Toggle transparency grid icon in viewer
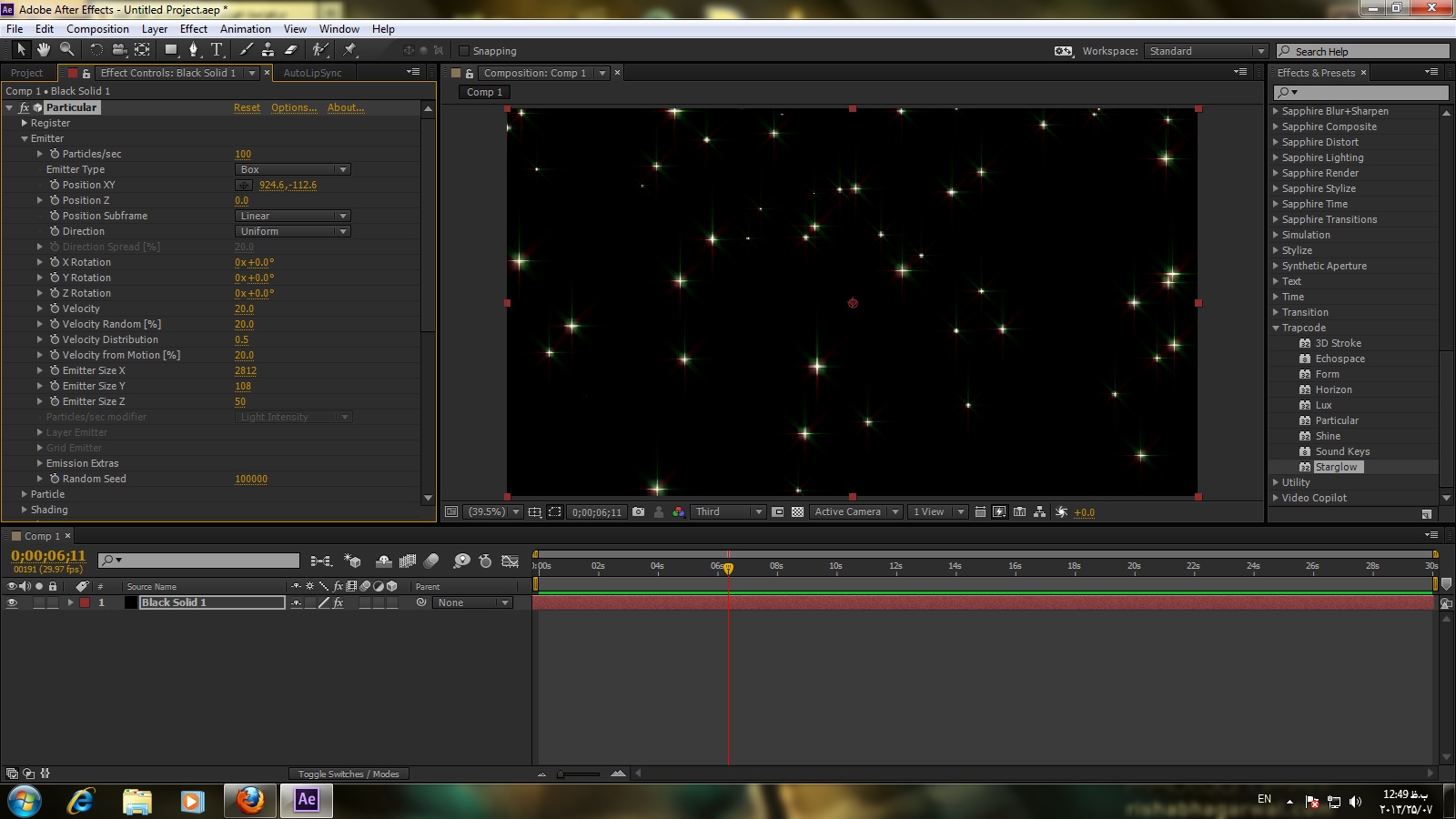Viewport: 1456px width, 819px height. click(797, 512)
